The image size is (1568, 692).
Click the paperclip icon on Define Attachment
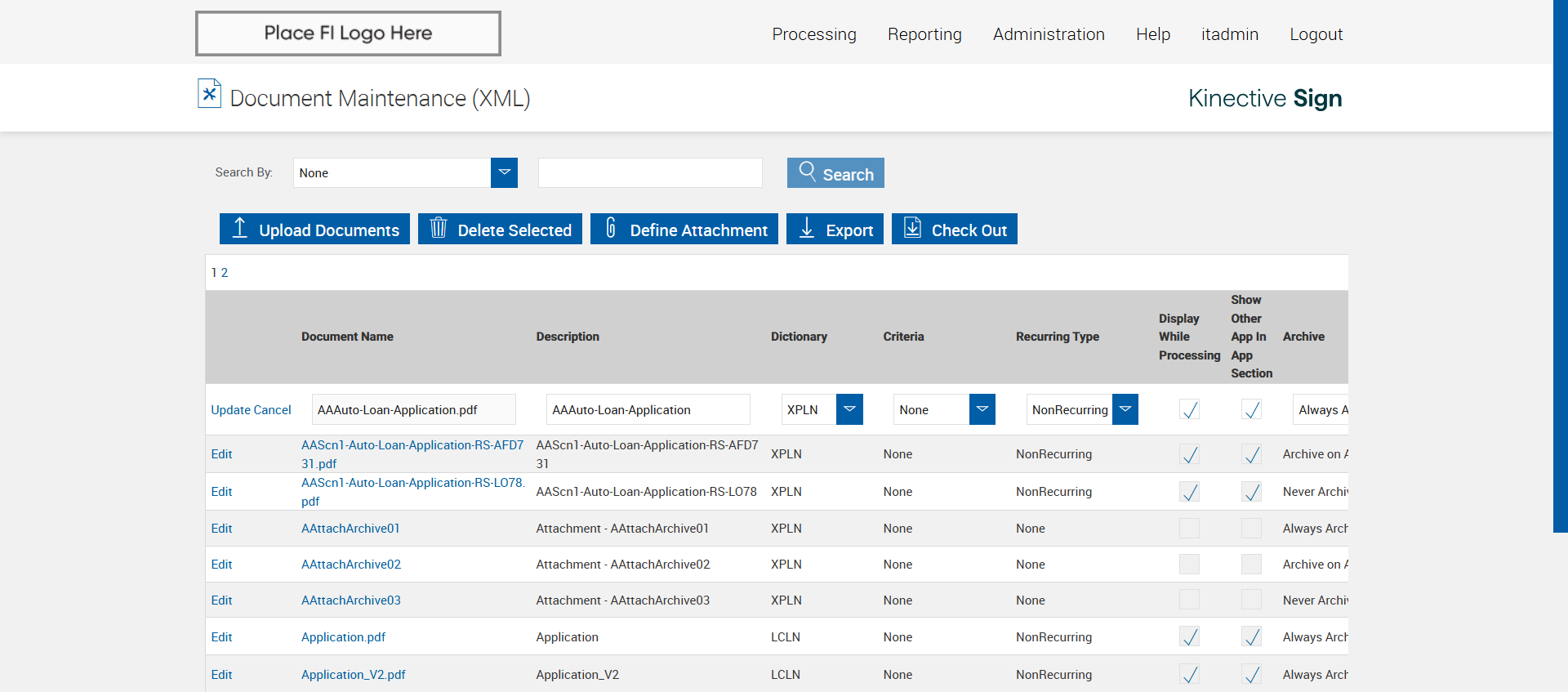coord(610,228)
